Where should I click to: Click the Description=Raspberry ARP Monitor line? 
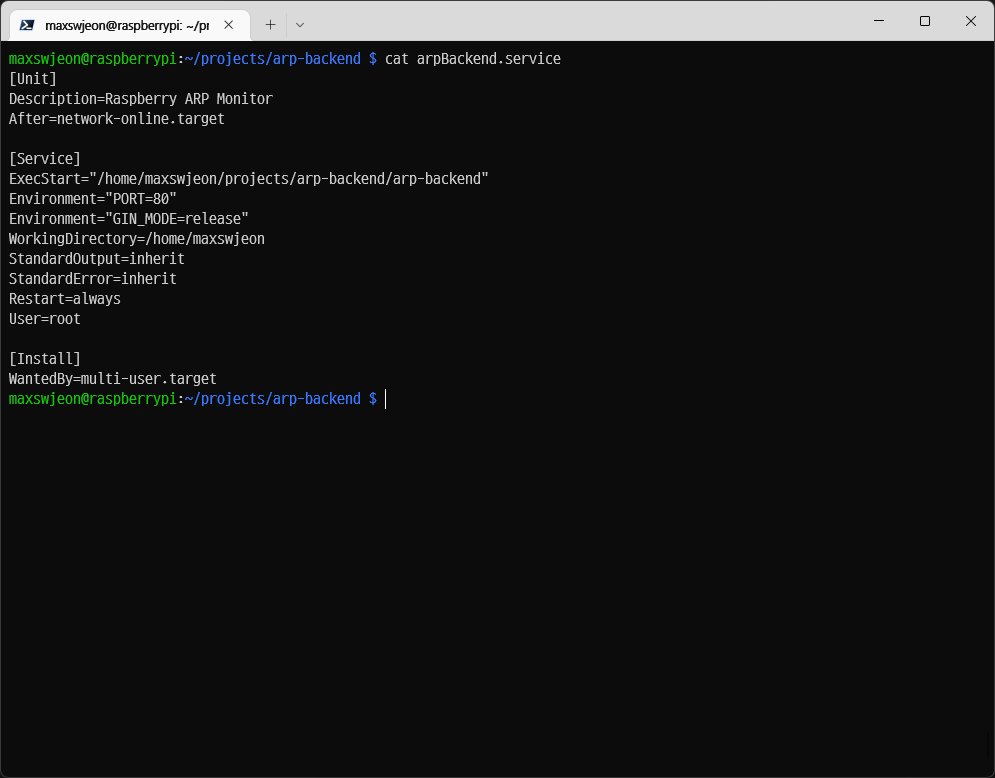141,99
